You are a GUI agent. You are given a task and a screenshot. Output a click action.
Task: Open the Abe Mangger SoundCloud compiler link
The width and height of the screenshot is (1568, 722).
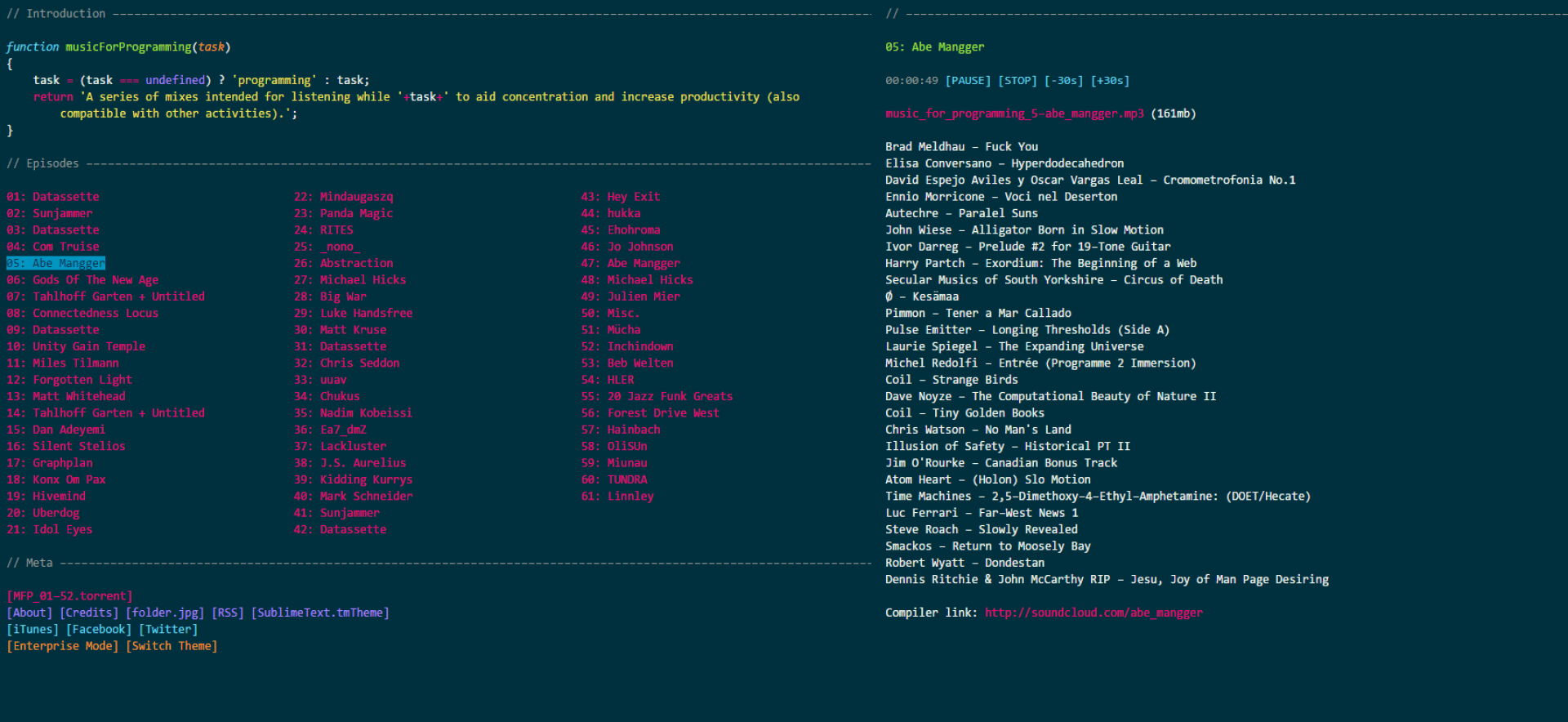tap(1093, 613)
